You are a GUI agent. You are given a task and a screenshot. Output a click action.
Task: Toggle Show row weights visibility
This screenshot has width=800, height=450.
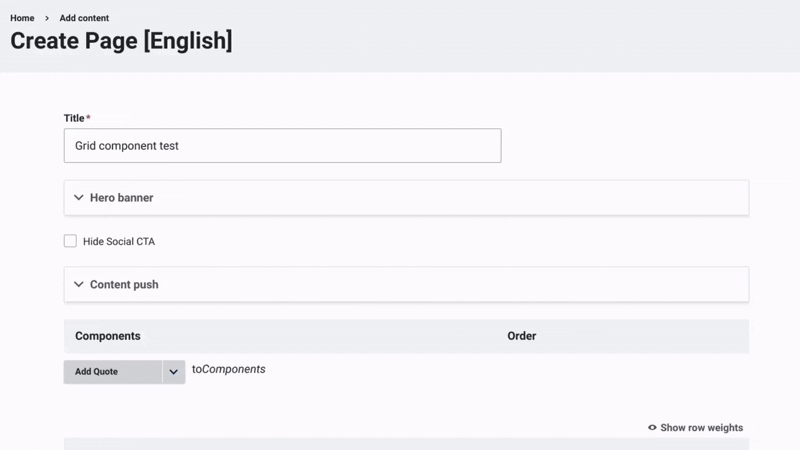click(701, 428)
